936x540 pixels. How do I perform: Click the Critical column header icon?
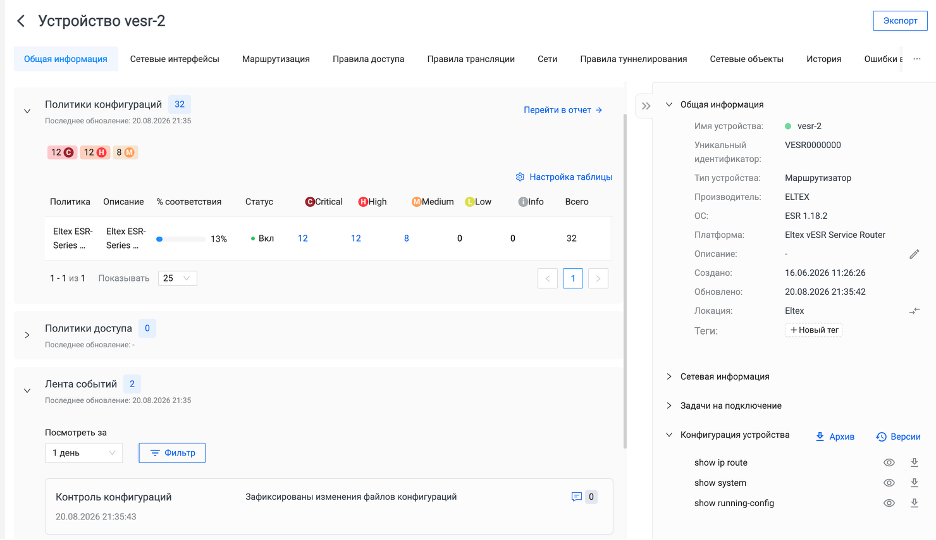point(309,202)
